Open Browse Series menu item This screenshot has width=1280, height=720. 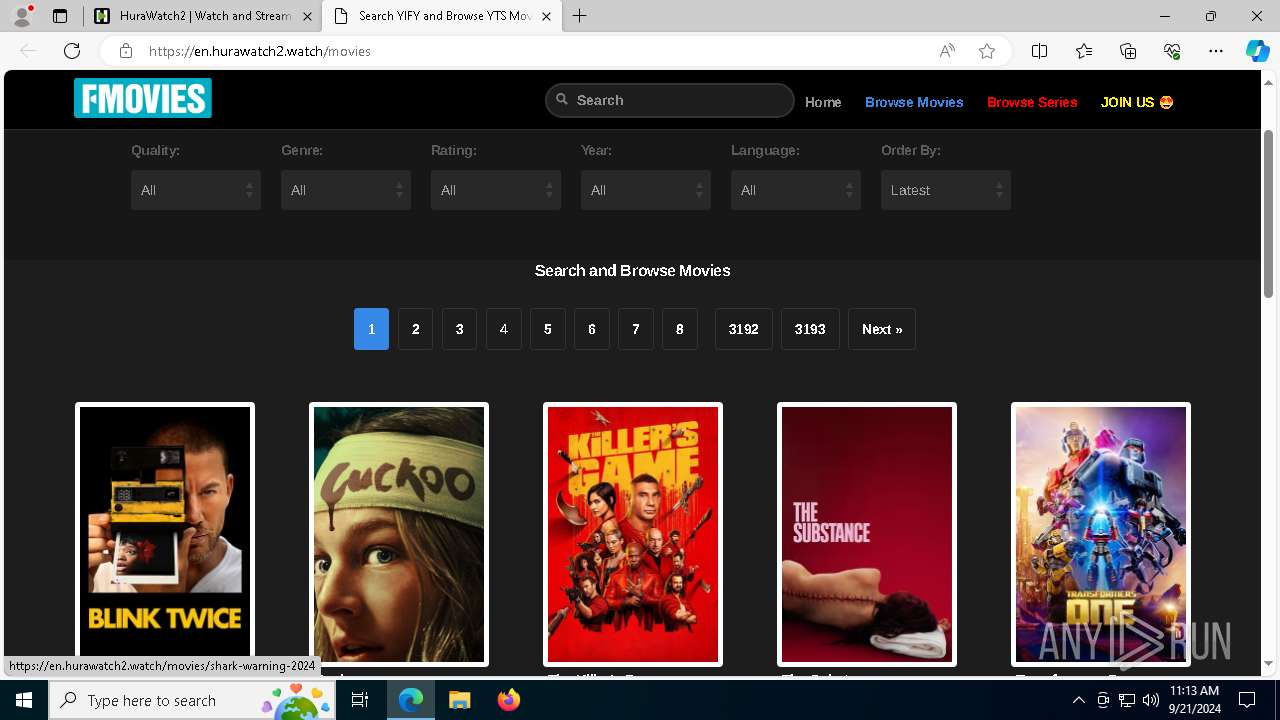[x=1032, y=102]
